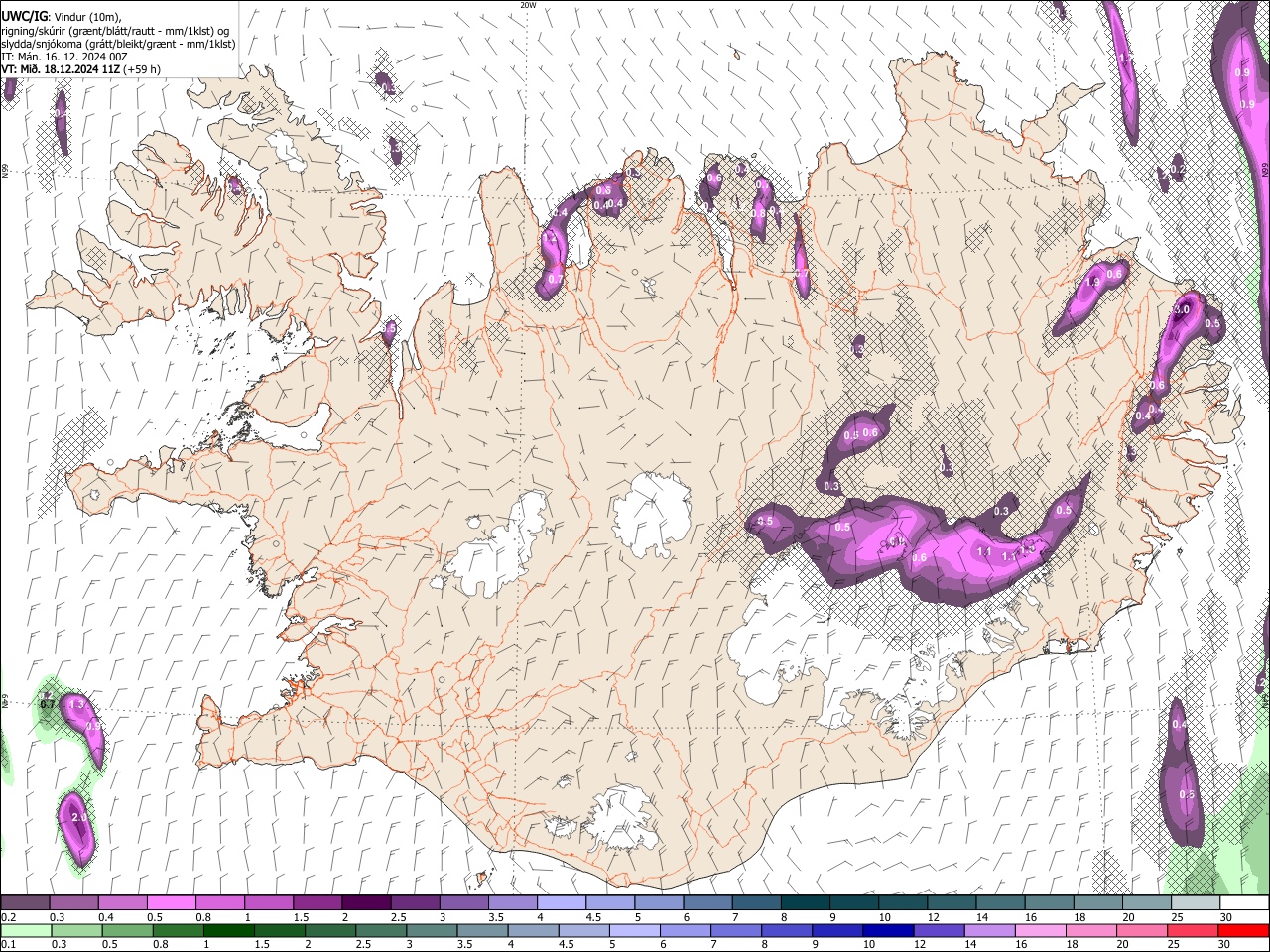This screenshot has width=1270, height=952.
Task: Click the 'IT: Mán. 16. 12. 2024 00Z' line
Action: point(64,57)
